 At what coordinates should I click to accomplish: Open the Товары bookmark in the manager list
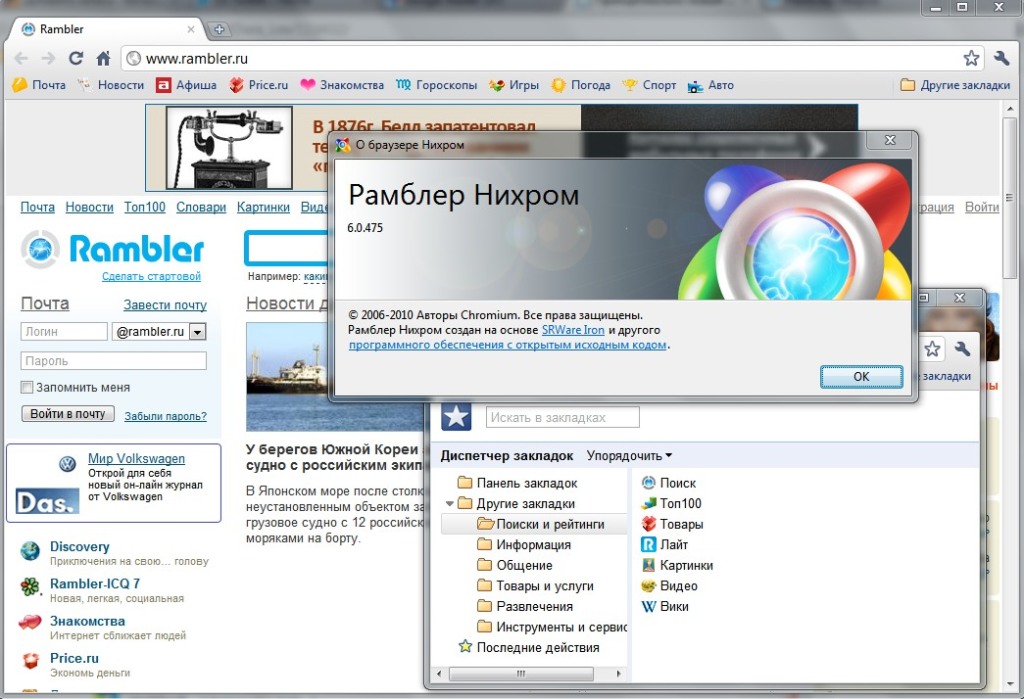pyautogui.click(x=672, y=524)
